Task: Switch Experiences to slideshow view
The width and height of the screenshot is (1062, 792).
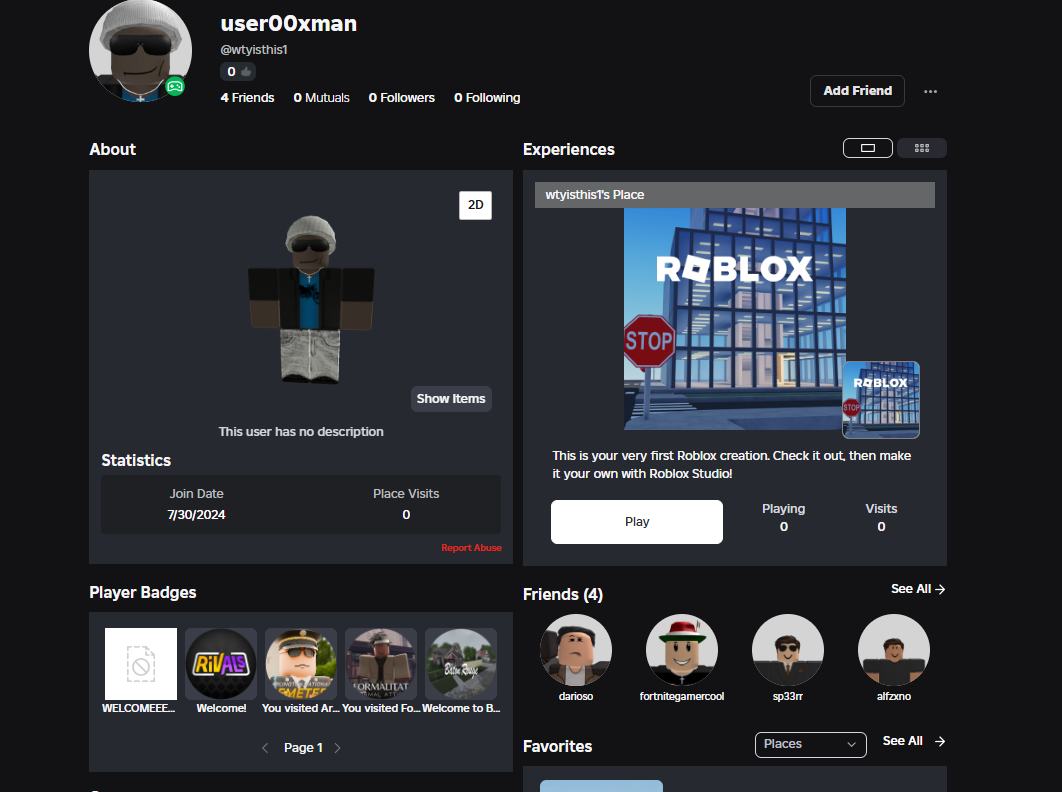Action: tap(868, 148)
